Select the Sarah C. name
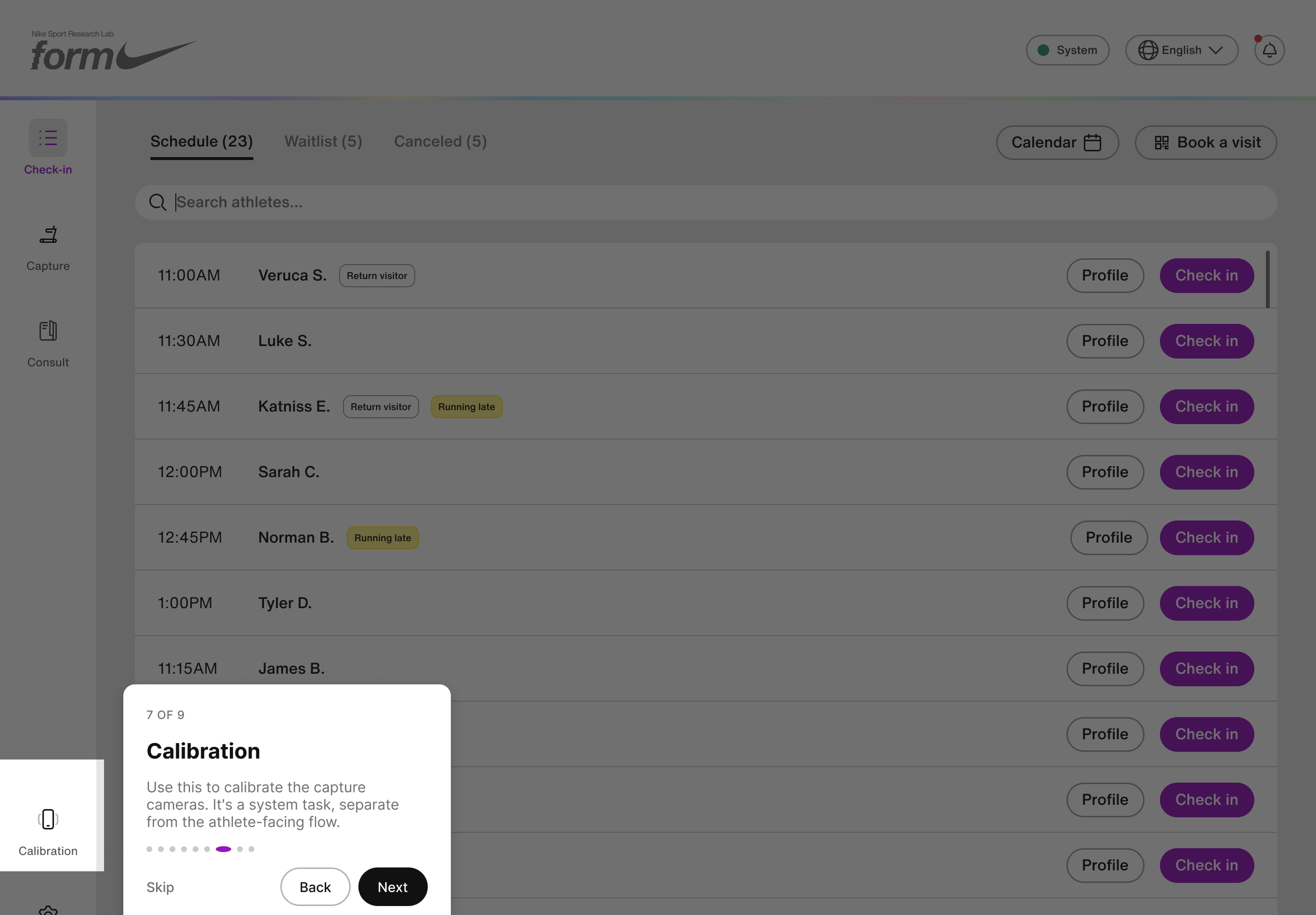This screenshot has width=1316, height=915. [x=289, y=473]
